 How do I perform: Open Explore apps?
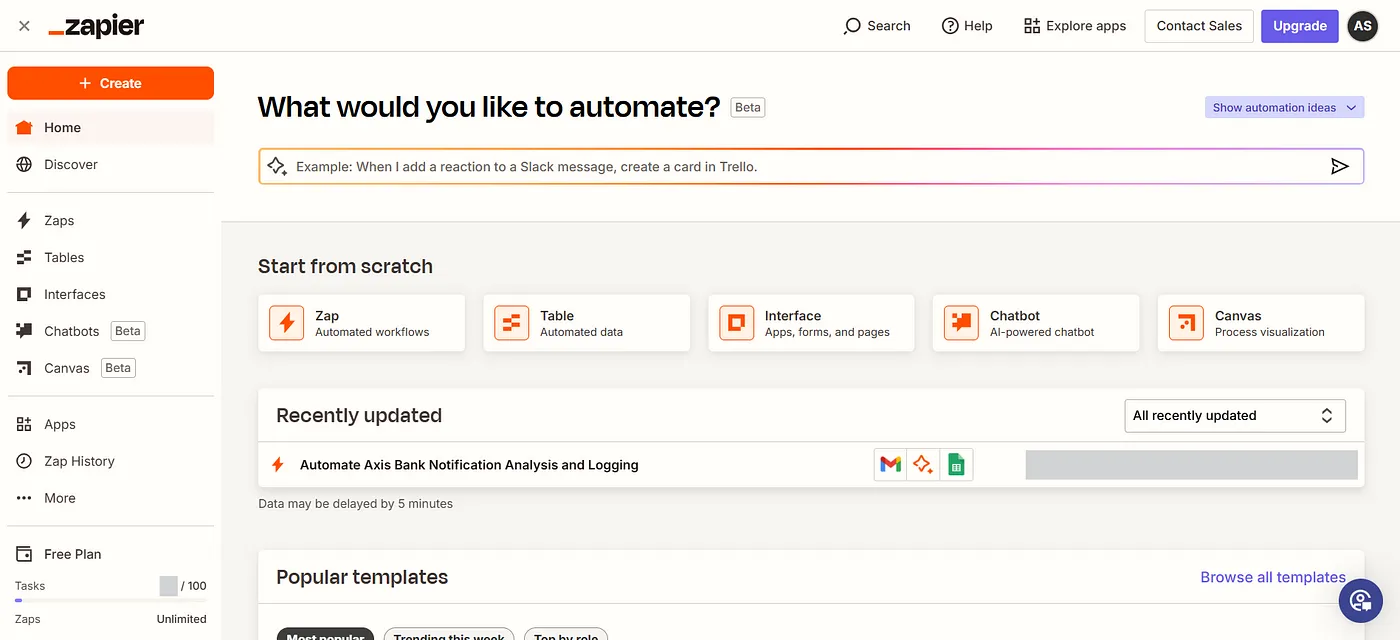tap(1075, 26)
